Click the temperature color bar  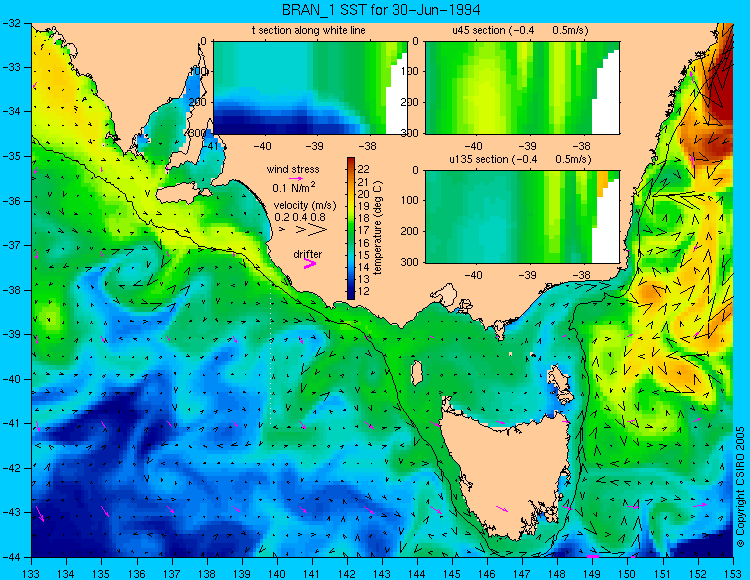point(351,229)
